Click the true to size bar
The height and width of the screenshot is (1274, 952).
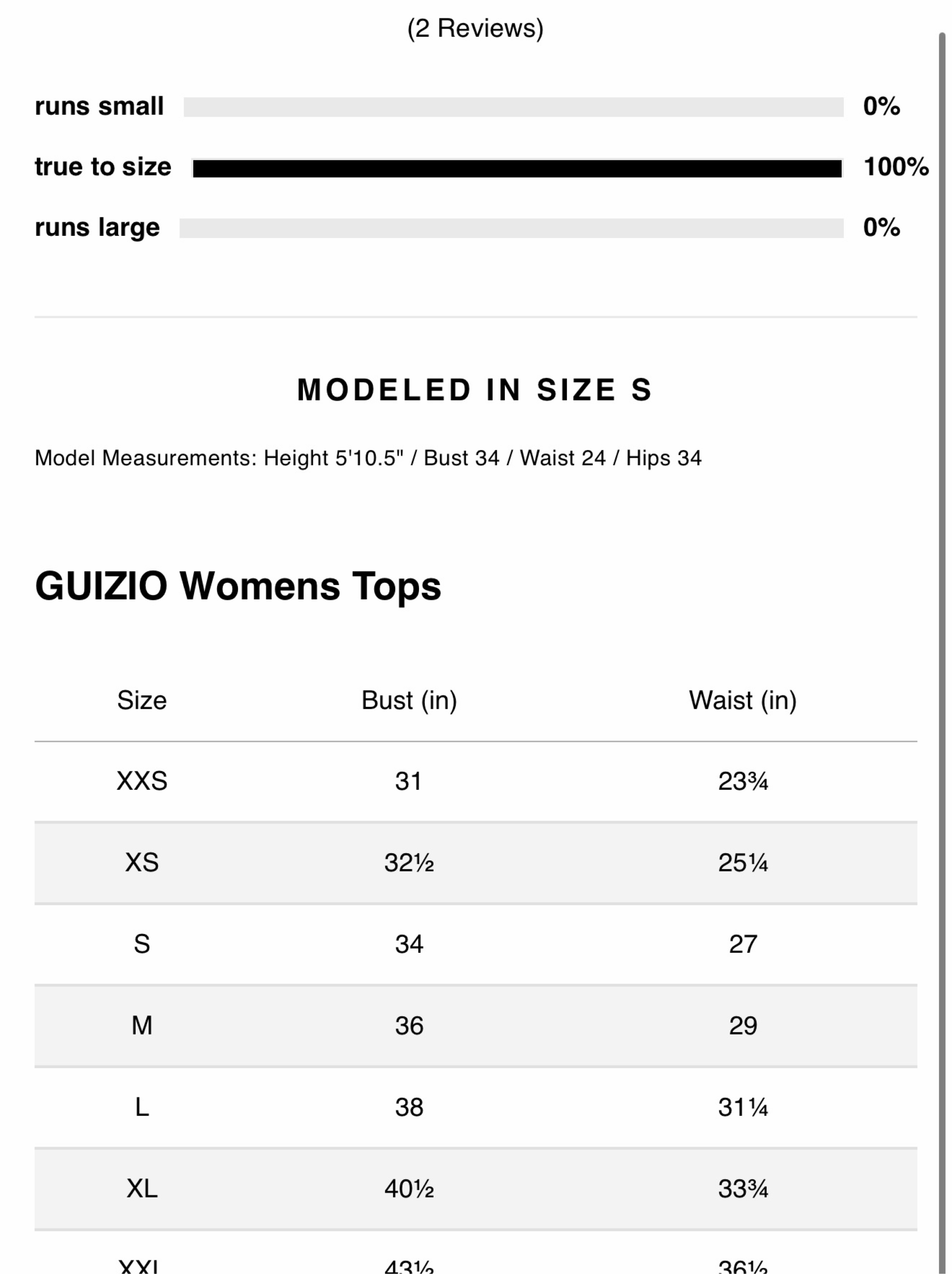517,168
